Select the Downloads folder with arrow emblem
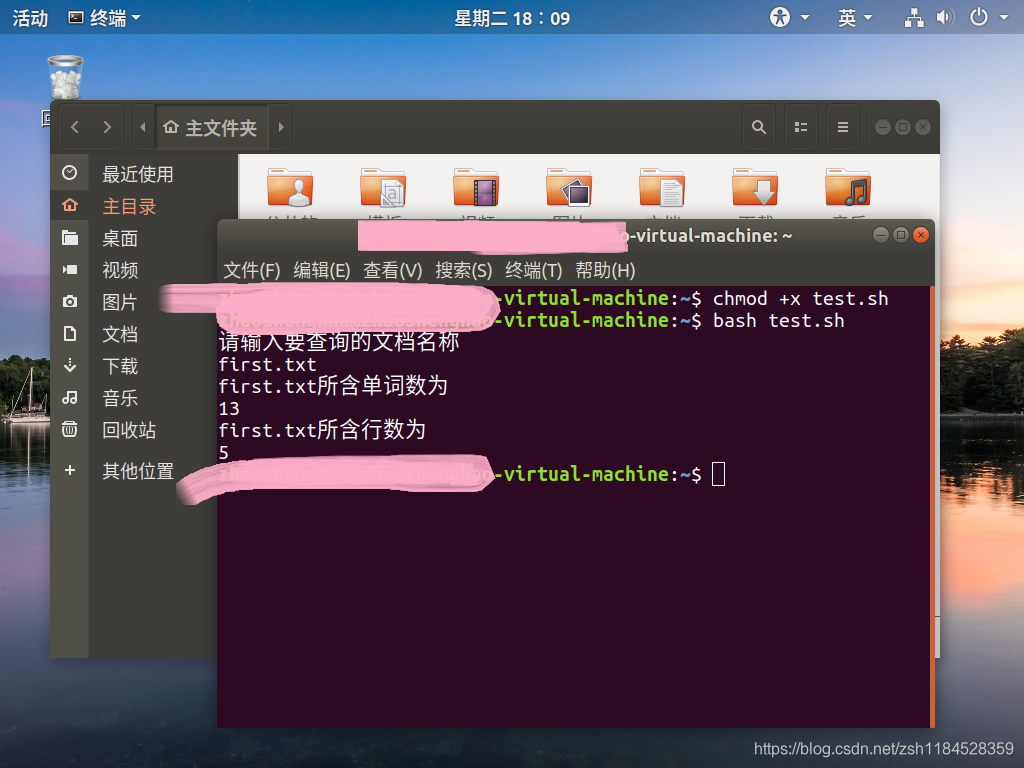1024x768 pixels. [755, 187]
